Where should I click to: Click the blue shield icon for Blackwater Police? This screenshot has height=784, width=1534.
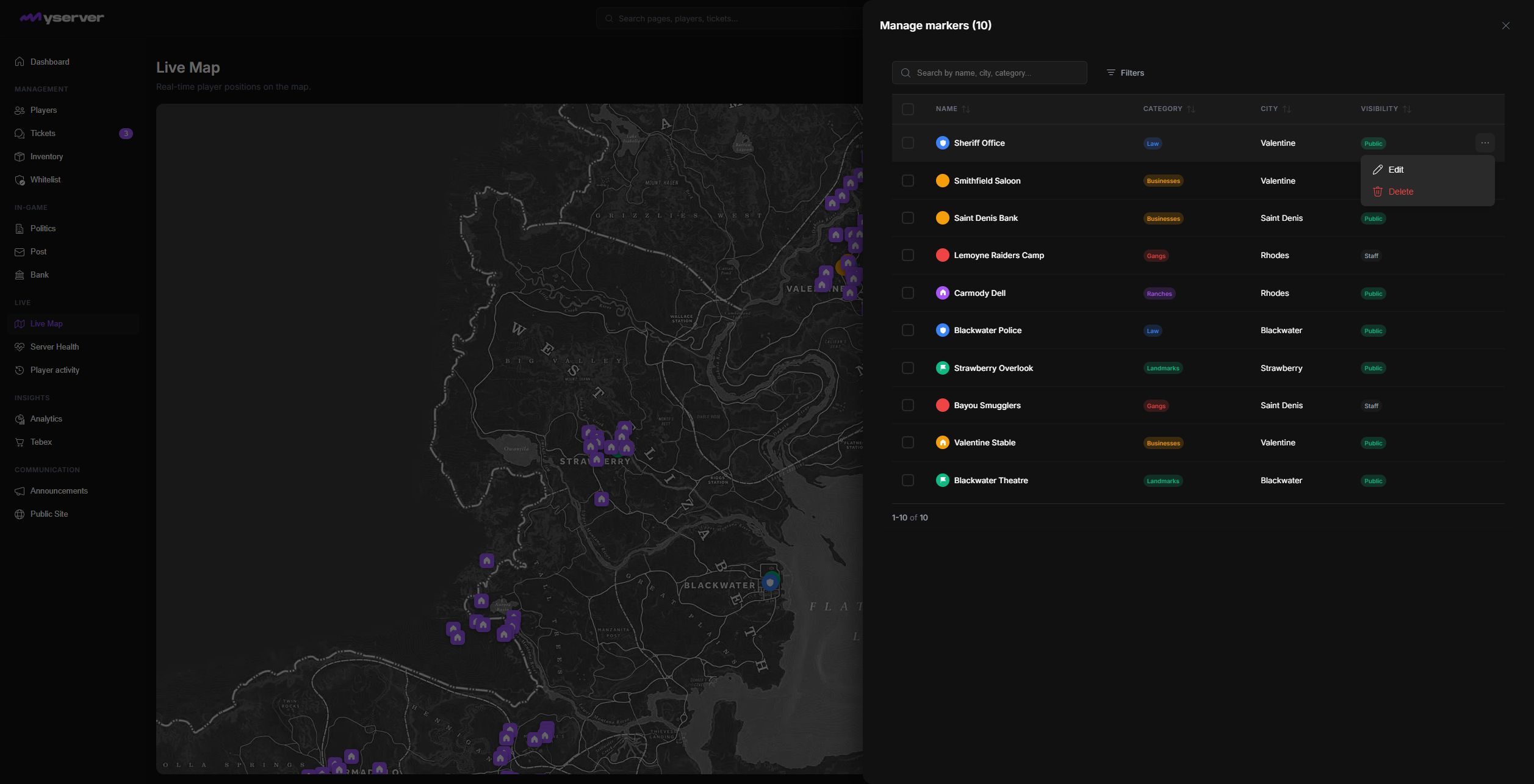[942, 330]
